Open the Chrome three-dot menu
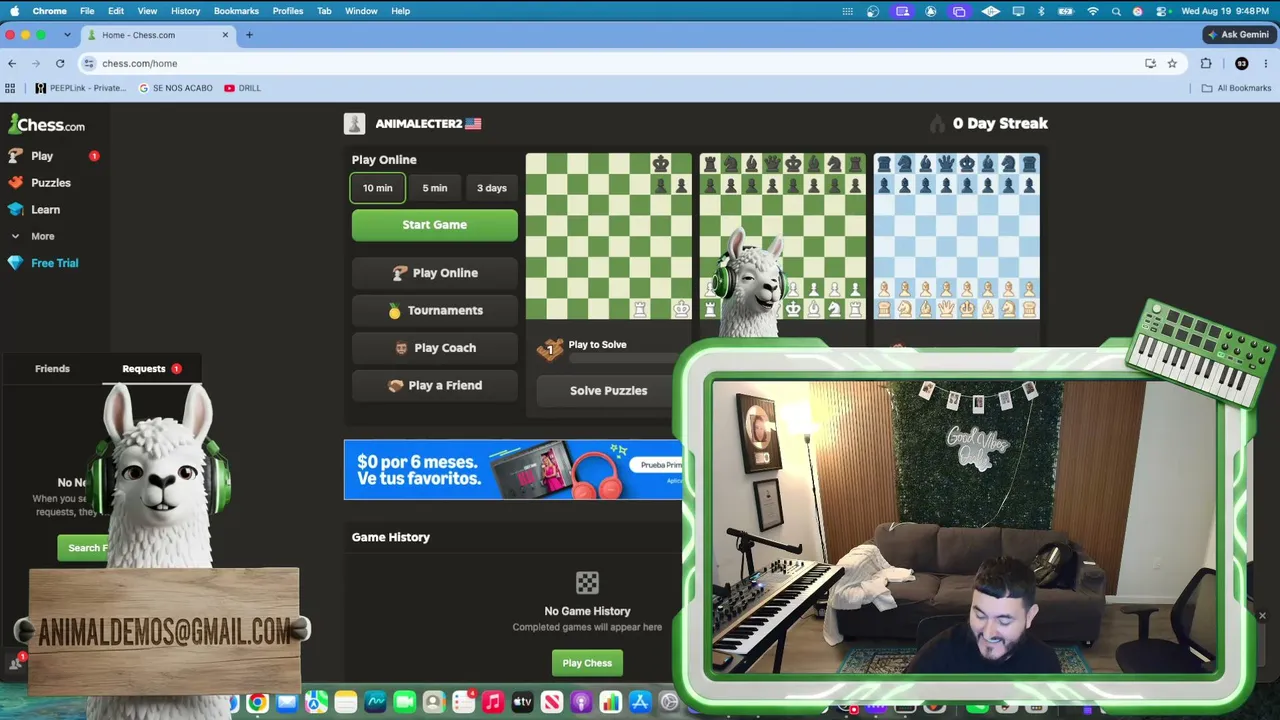1280x720 pixels. tap(1266, 63)
